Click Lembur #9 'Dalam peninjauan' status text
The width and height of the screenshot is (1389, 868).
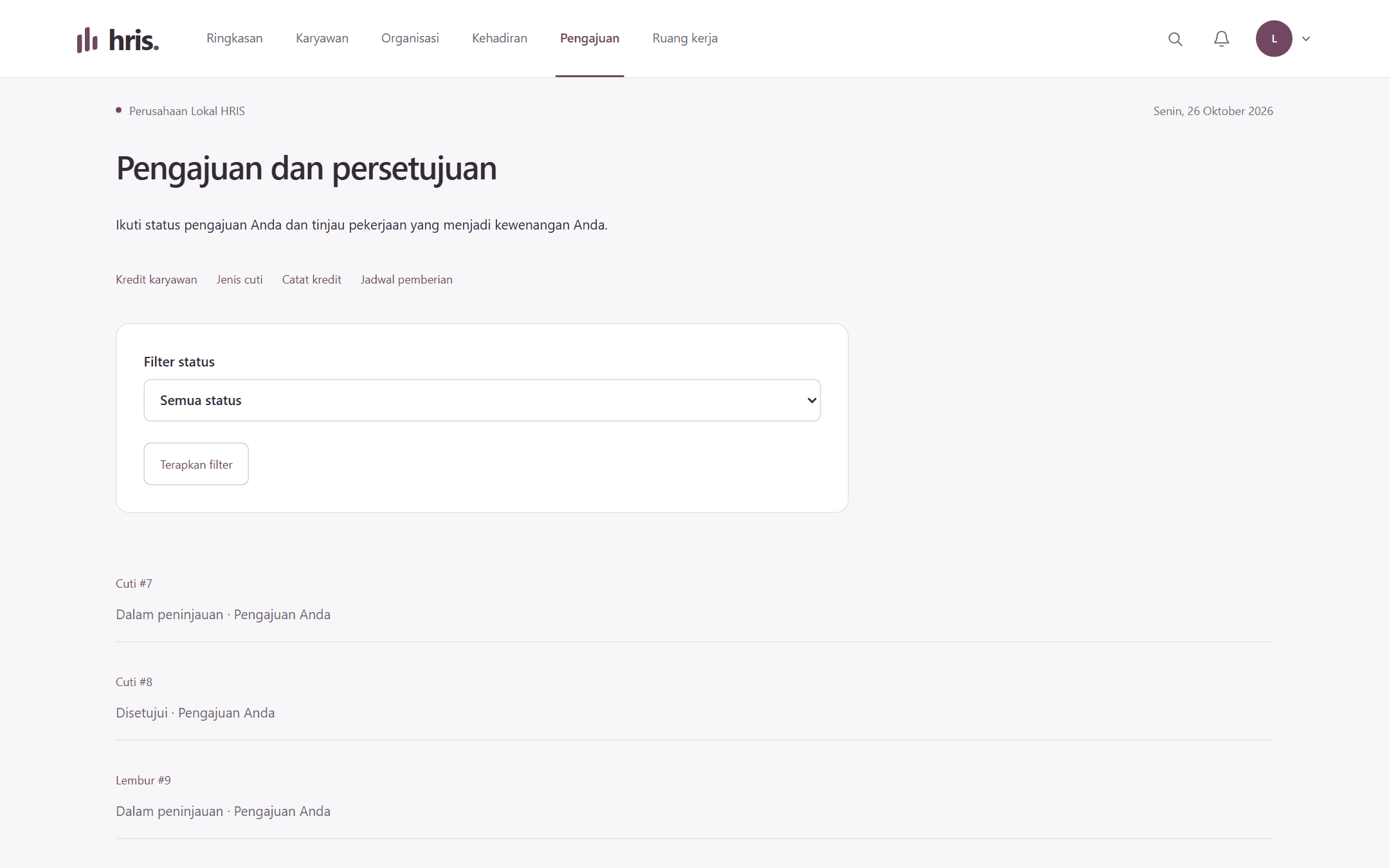tap(169, 811)
